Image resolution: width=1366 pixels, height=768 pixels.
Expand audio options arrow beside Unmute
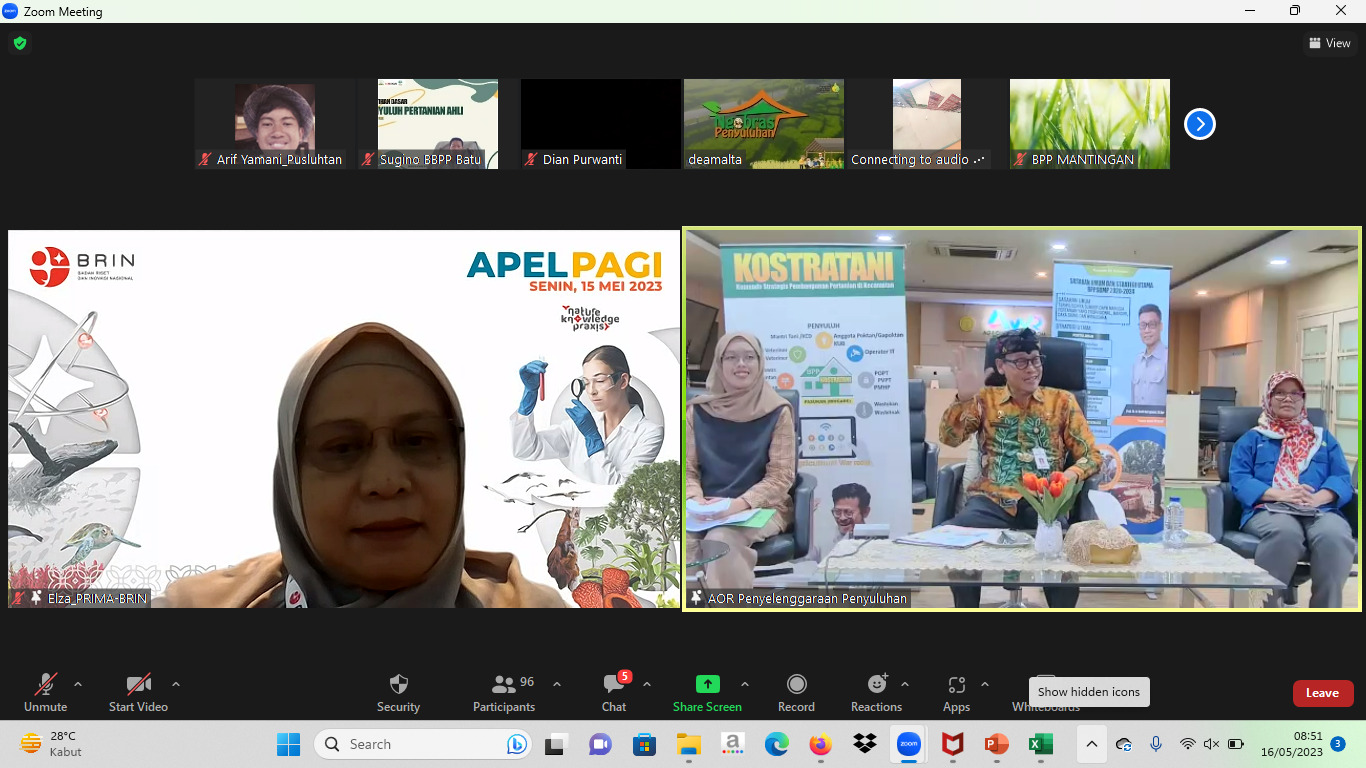(x=78, y=685)
